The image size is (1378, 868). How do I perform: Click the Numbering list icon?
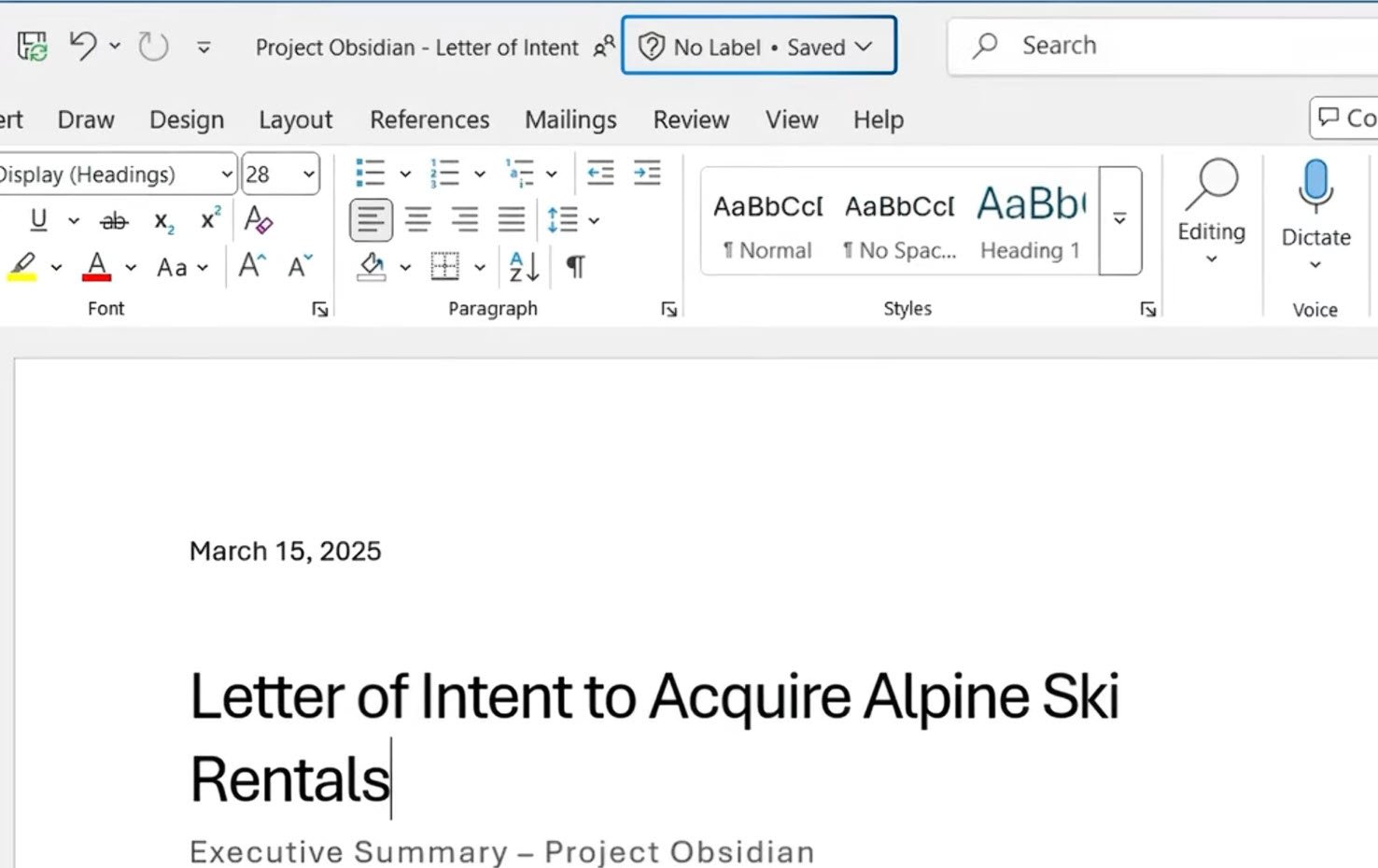444,174
